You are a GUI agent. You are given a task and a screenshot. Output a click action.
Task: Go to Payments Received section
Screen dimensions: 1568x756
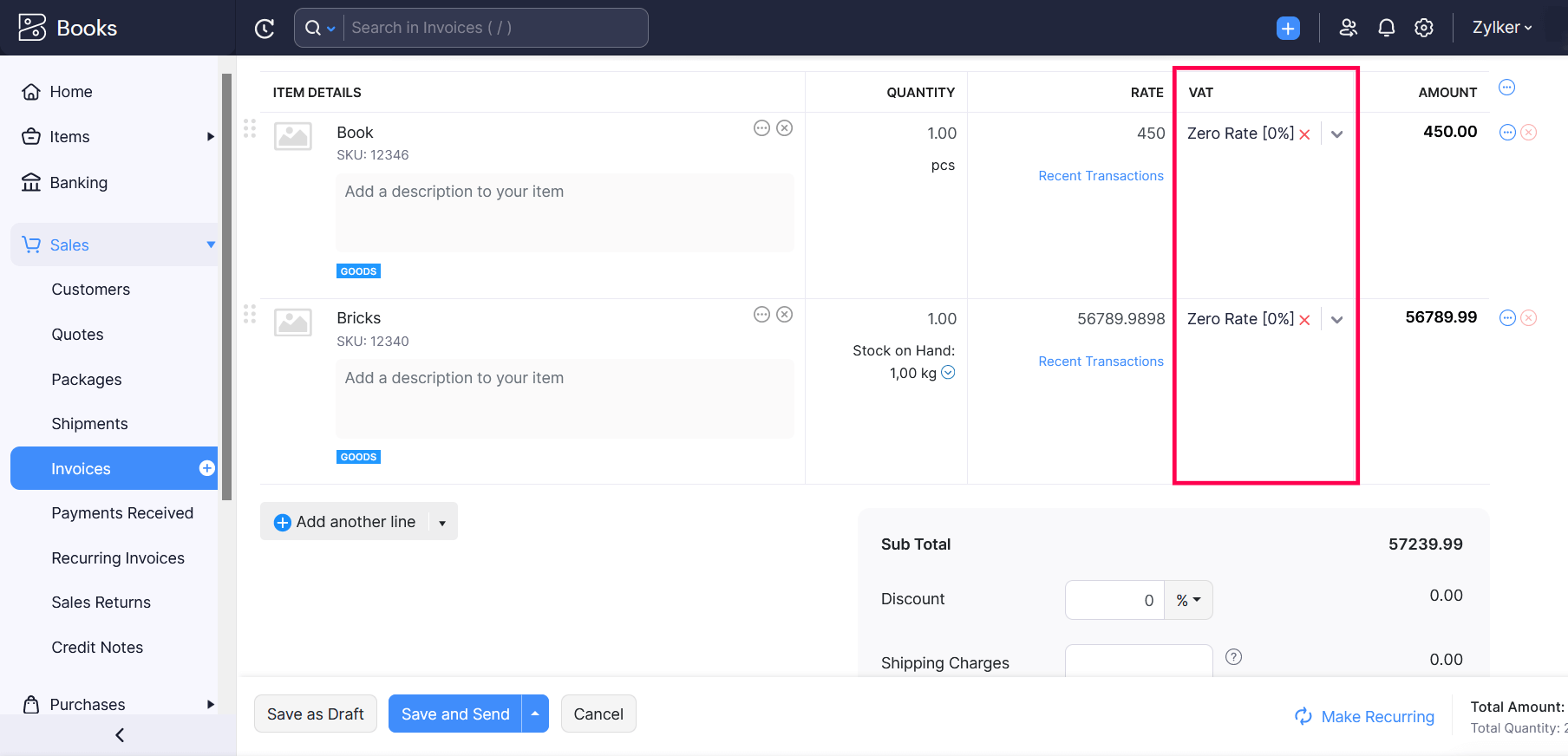(x=122, y=513)
